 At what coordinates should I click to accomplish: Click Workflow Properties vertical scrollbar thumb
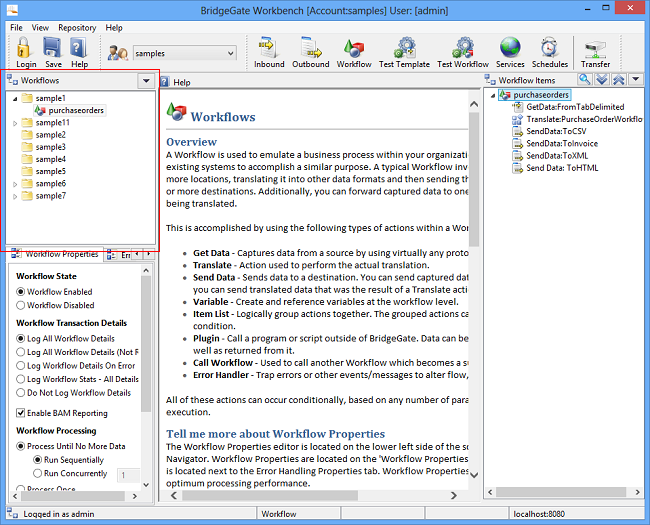(146, 344)
